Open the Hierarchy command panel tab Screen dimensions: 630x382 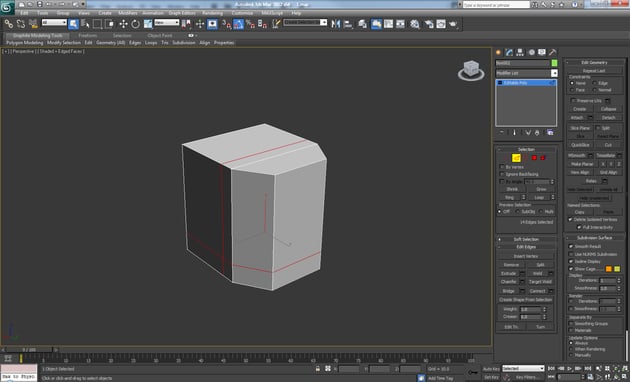(x=520, y=52)
